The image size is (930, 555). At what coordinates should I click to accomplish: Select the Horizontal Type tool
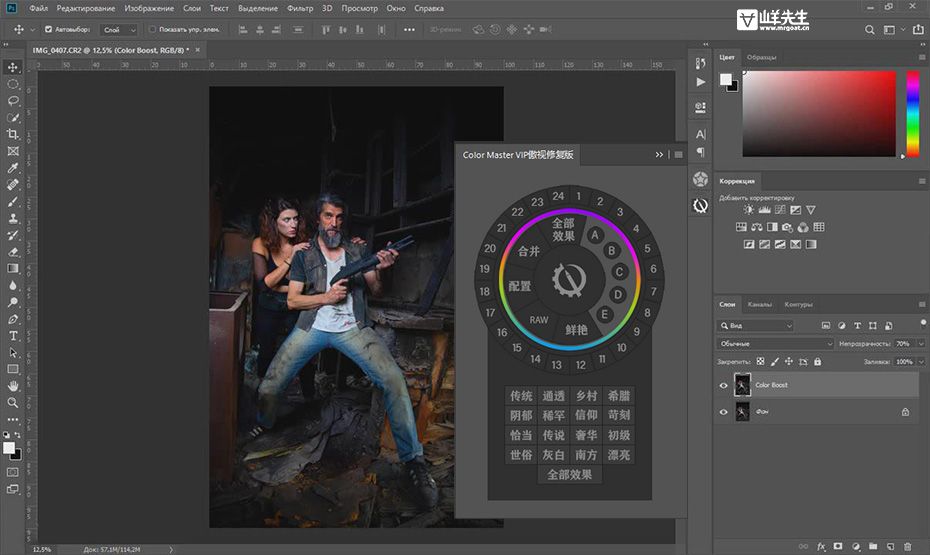click(12, 336)
